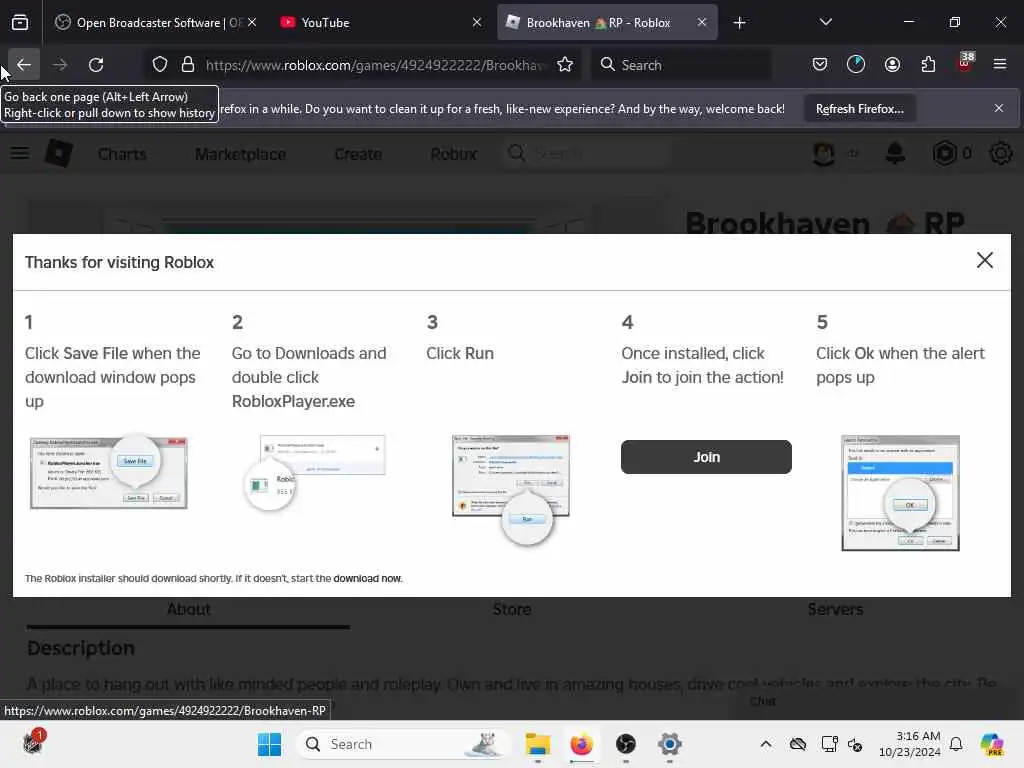Open Firefox View button in tab bar
This screenshot has height=768, width=1024.
[x=20, y=23]
